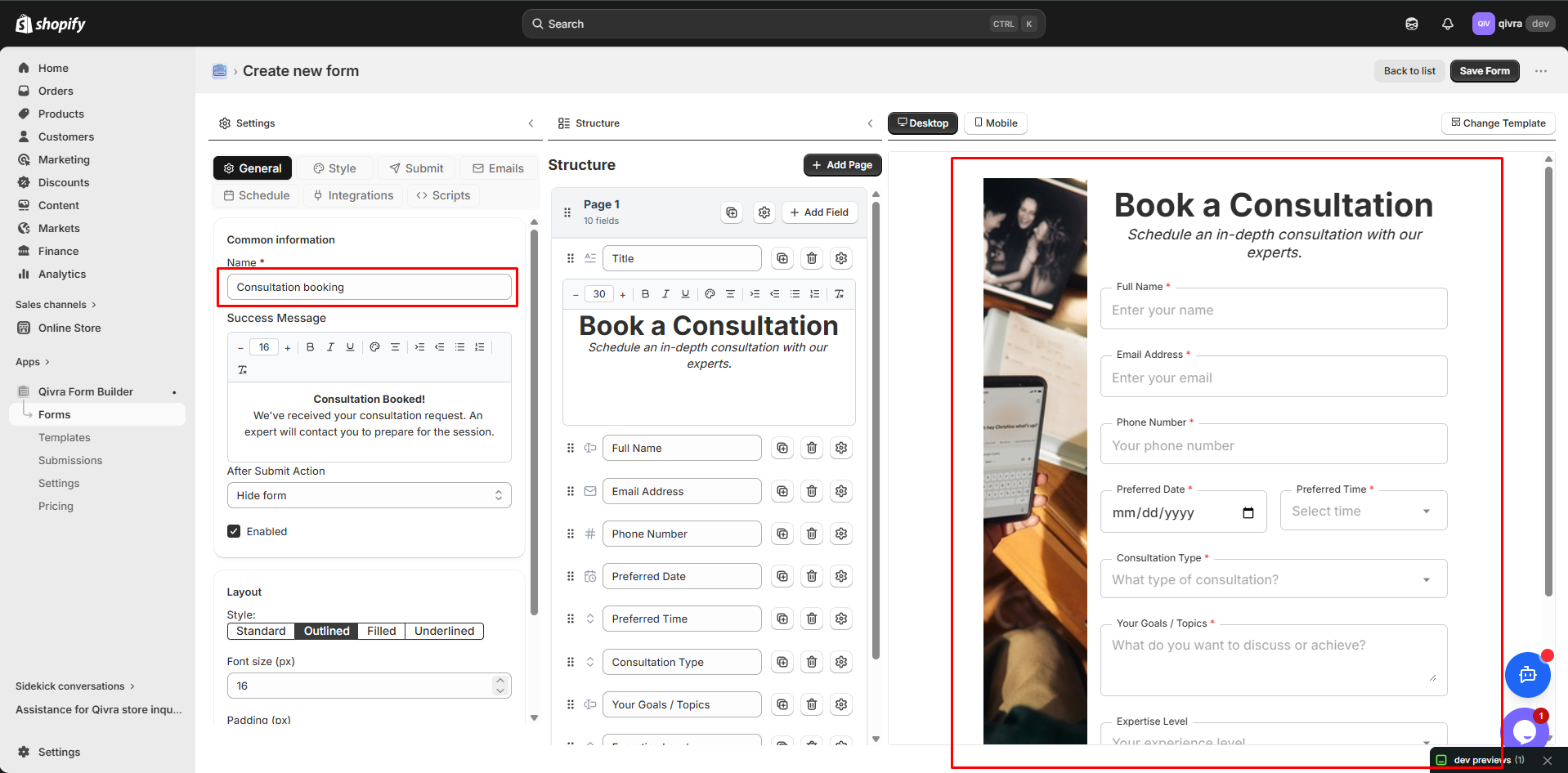Apply bold in Success Message toolbar
This screenshot has width=1568, height=773.
point(310,347)
